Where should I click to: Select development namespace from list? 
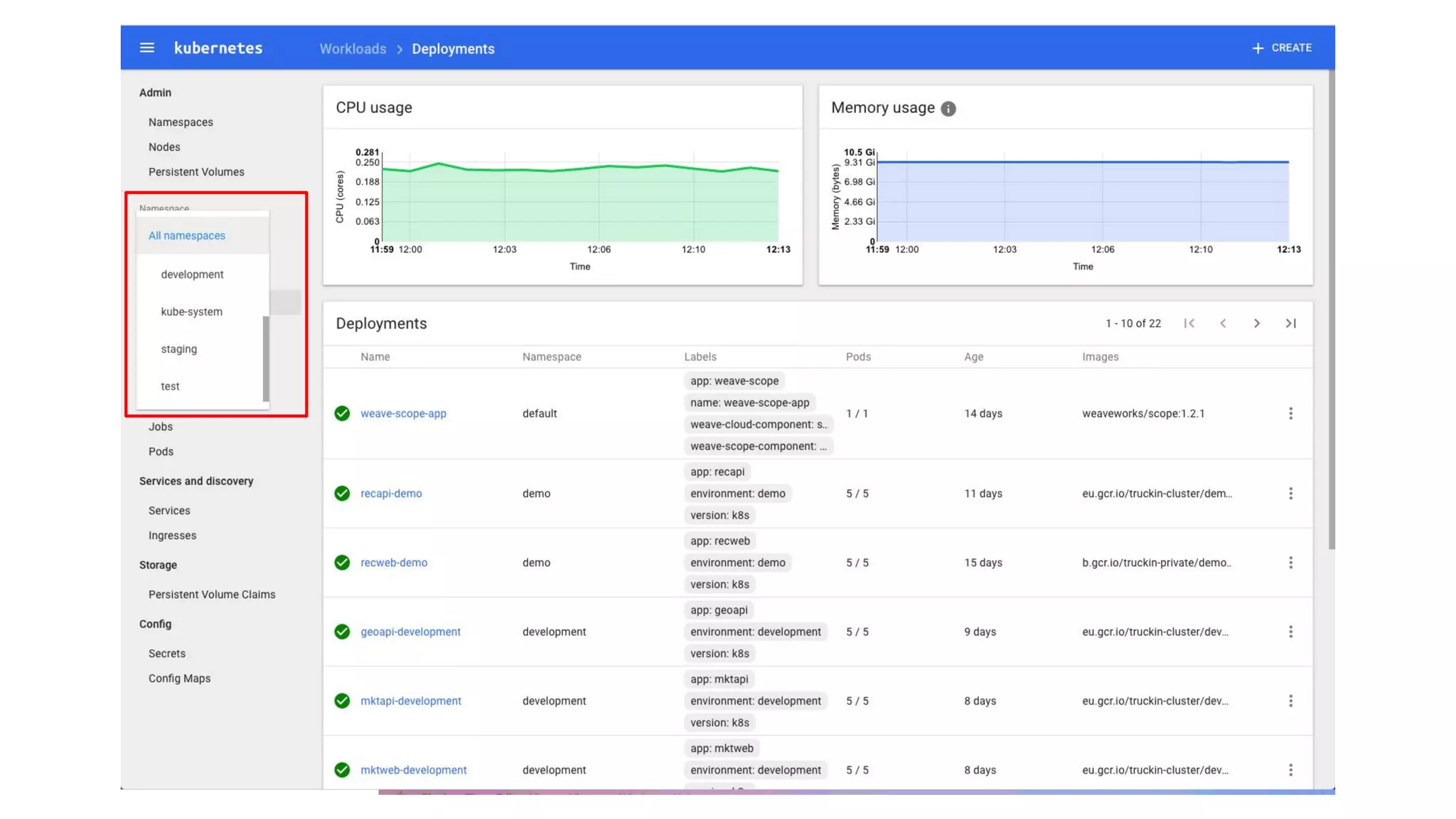pos(192,274)
